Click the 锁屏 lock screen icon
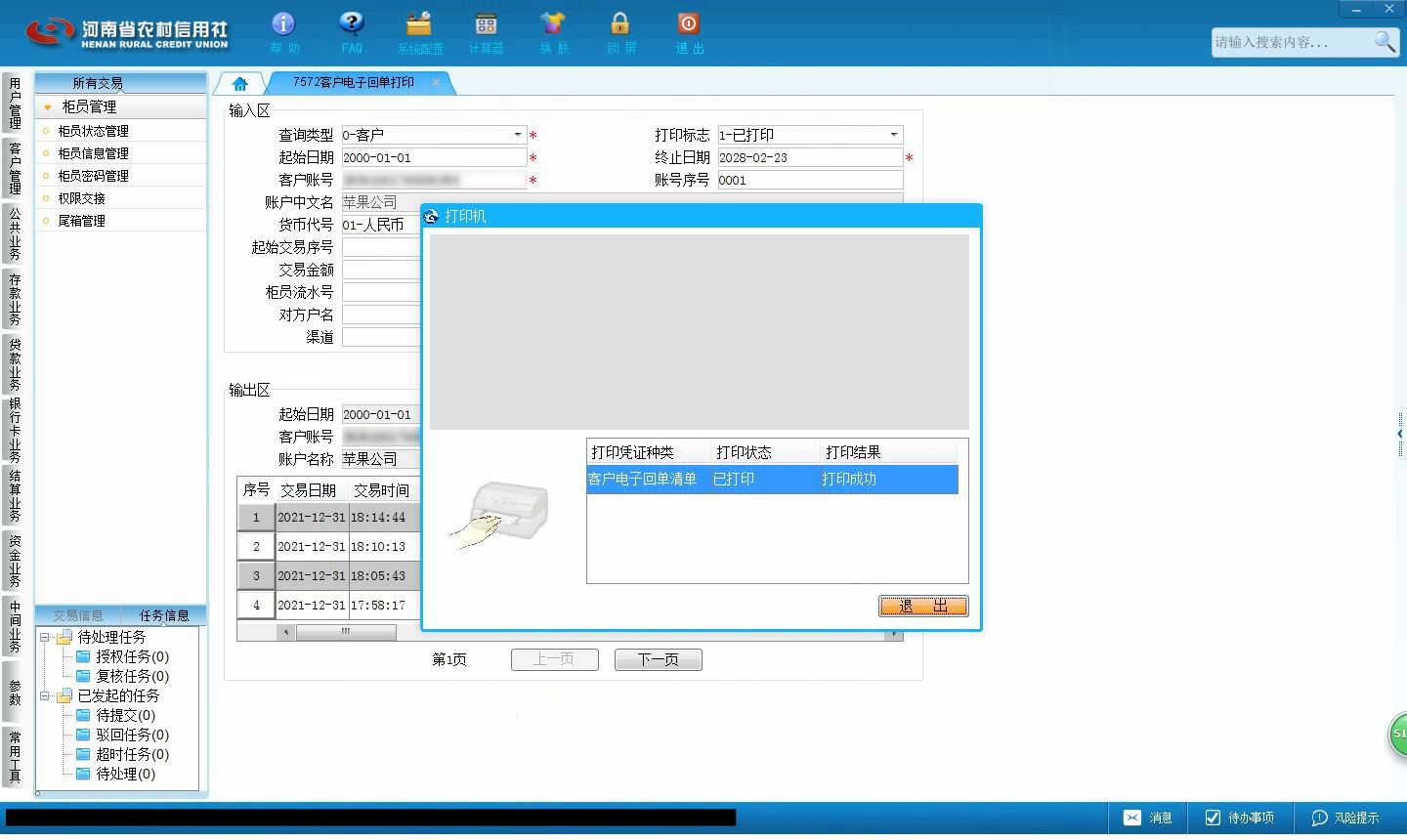 620,32
